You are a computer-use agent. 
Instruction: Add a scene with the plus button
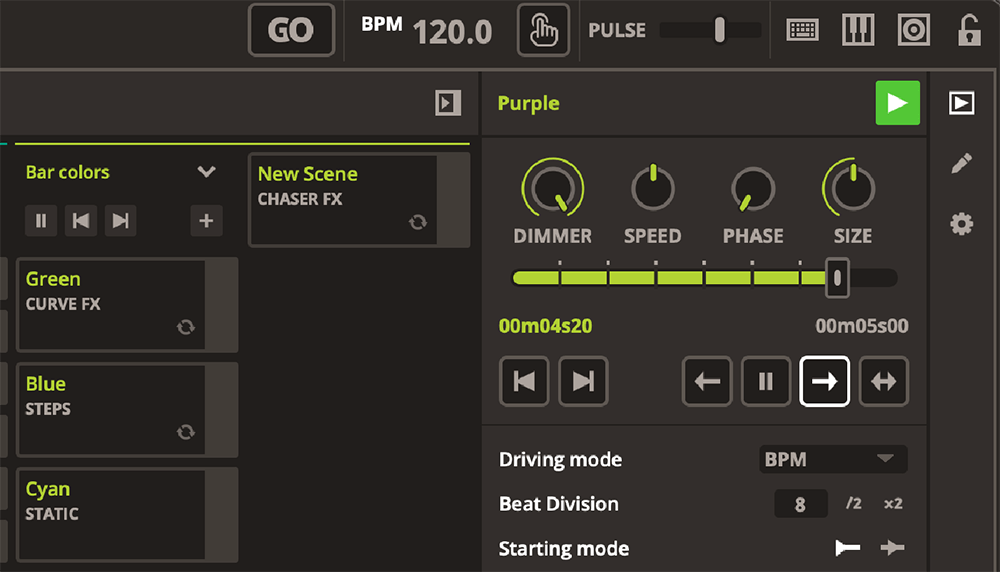click(x=206, y=221)
